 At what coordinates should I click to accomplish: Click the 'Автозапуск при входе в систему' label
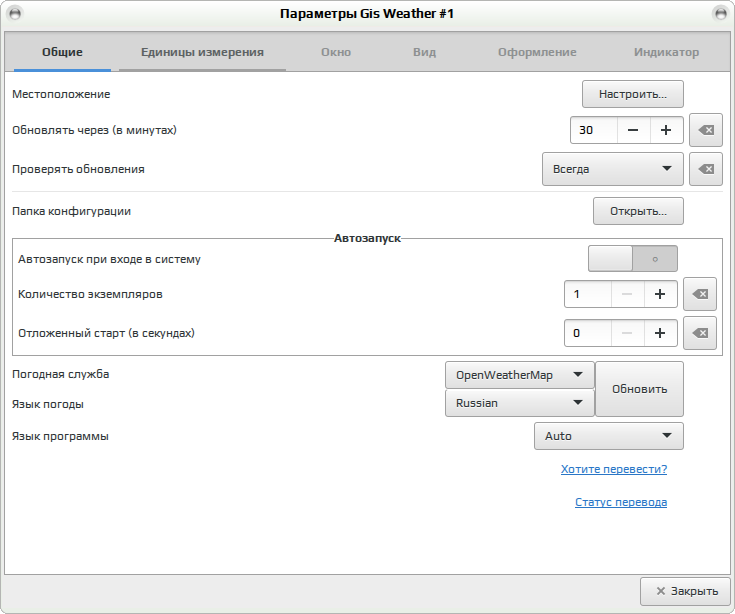pos(109,259)
